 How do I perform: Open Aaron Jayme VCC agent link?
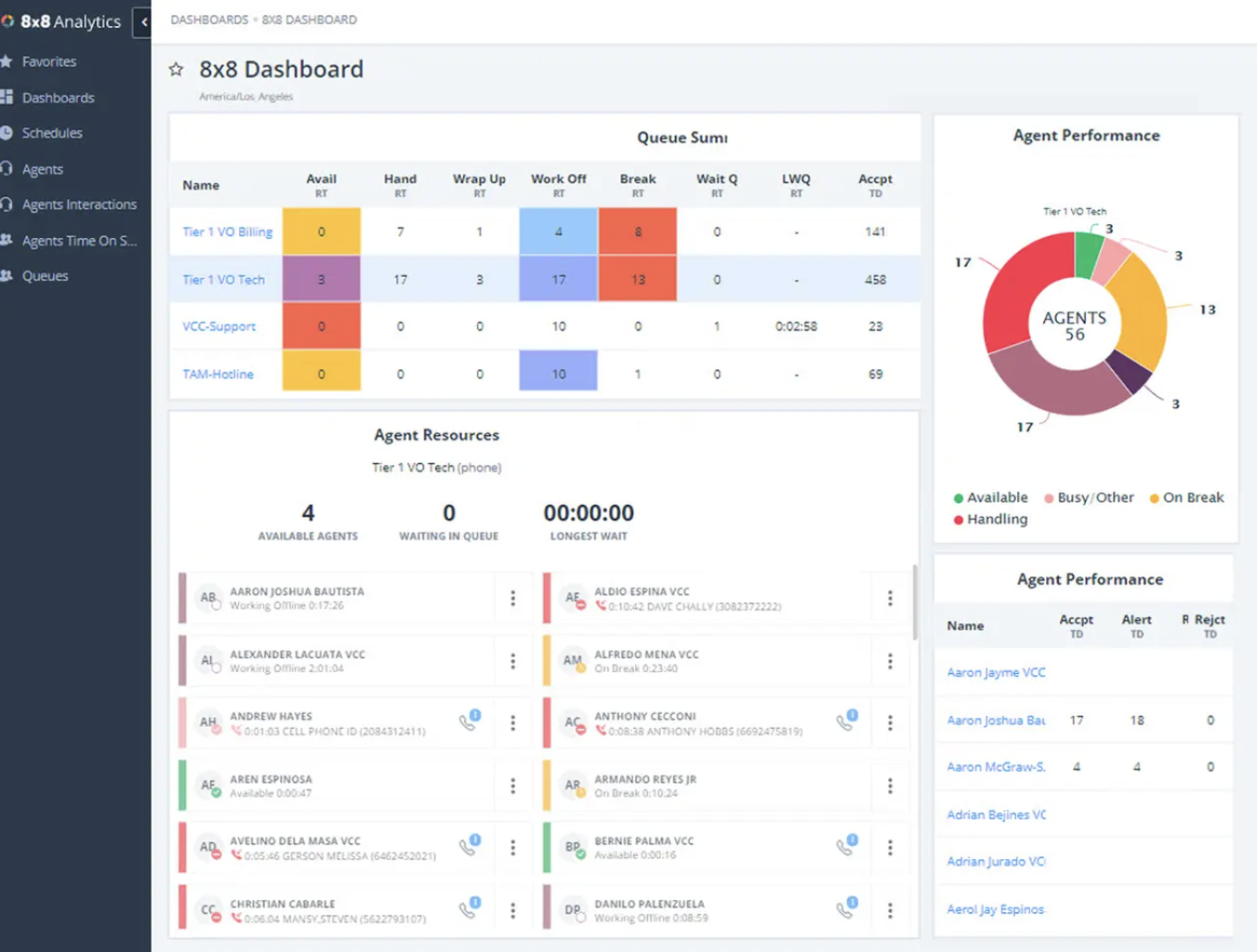[996, 672]
